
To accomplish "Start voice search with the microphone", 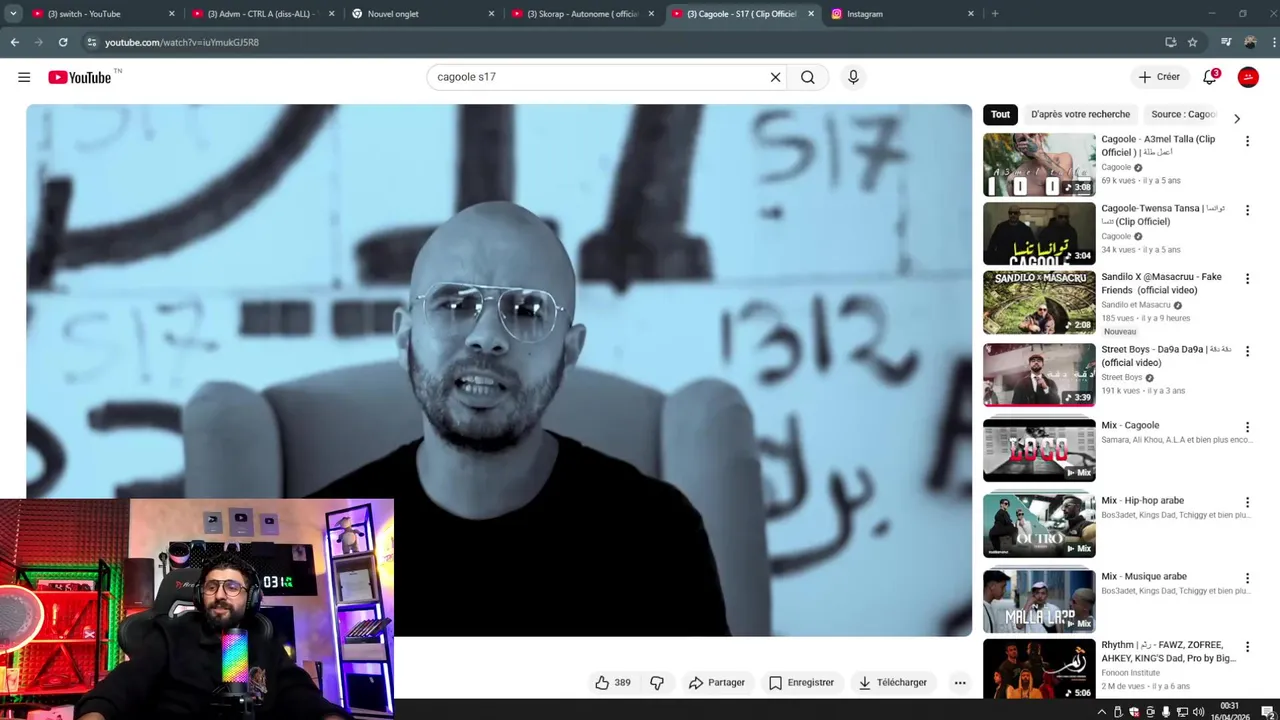I will (x=853, y=77).
